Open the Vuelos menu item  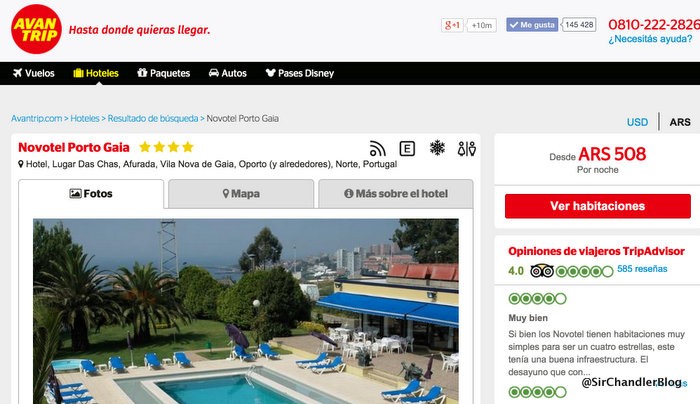(x=34, y=73)
